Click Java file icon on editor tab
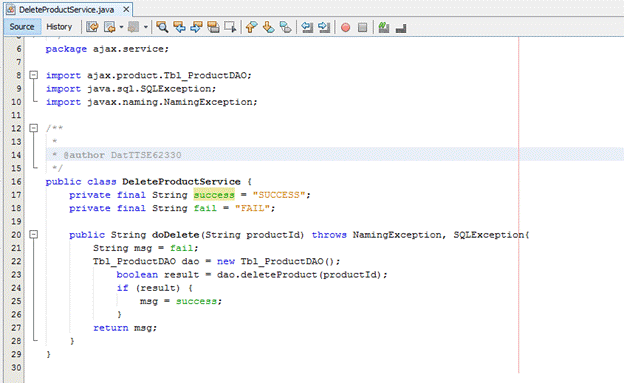 point(11,10)
